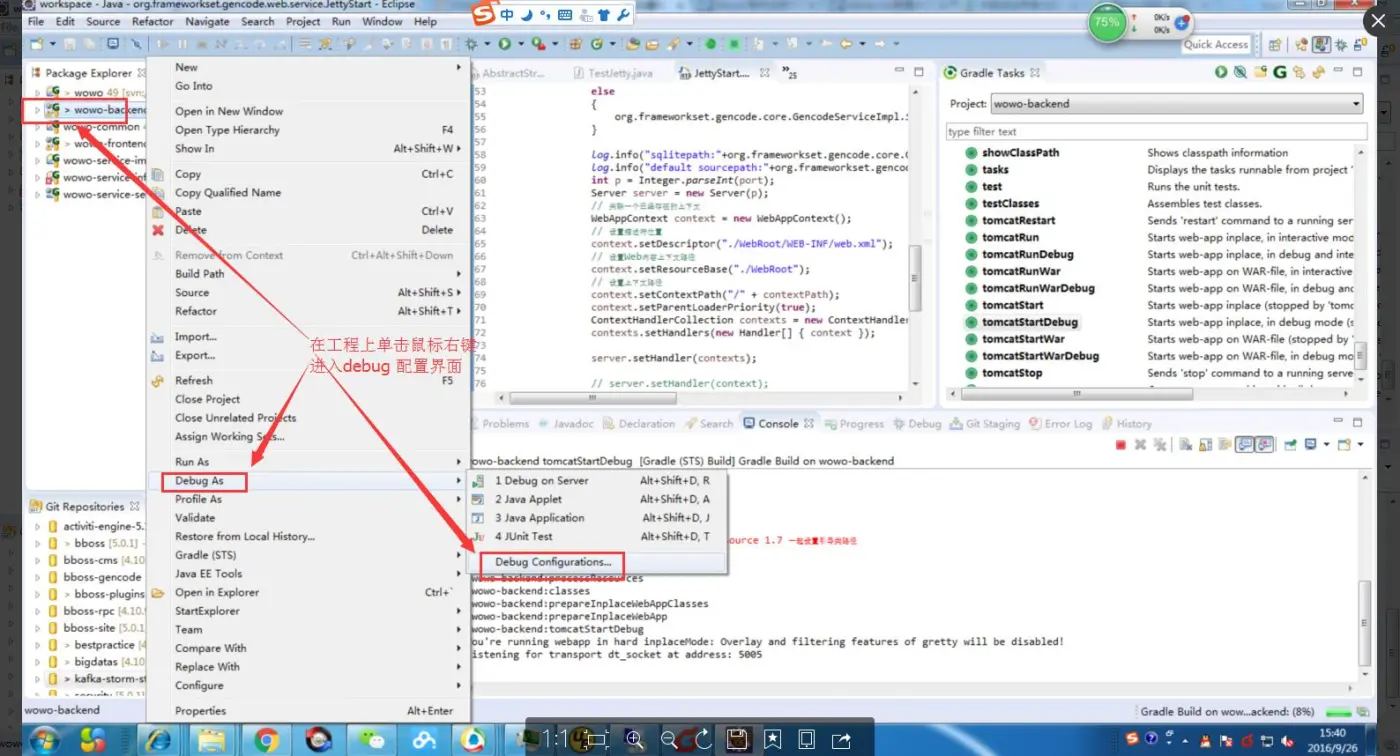The width and height of the screenshot is (1400, 756).
Task: Maximize the editor area icon
Action: 919,72
